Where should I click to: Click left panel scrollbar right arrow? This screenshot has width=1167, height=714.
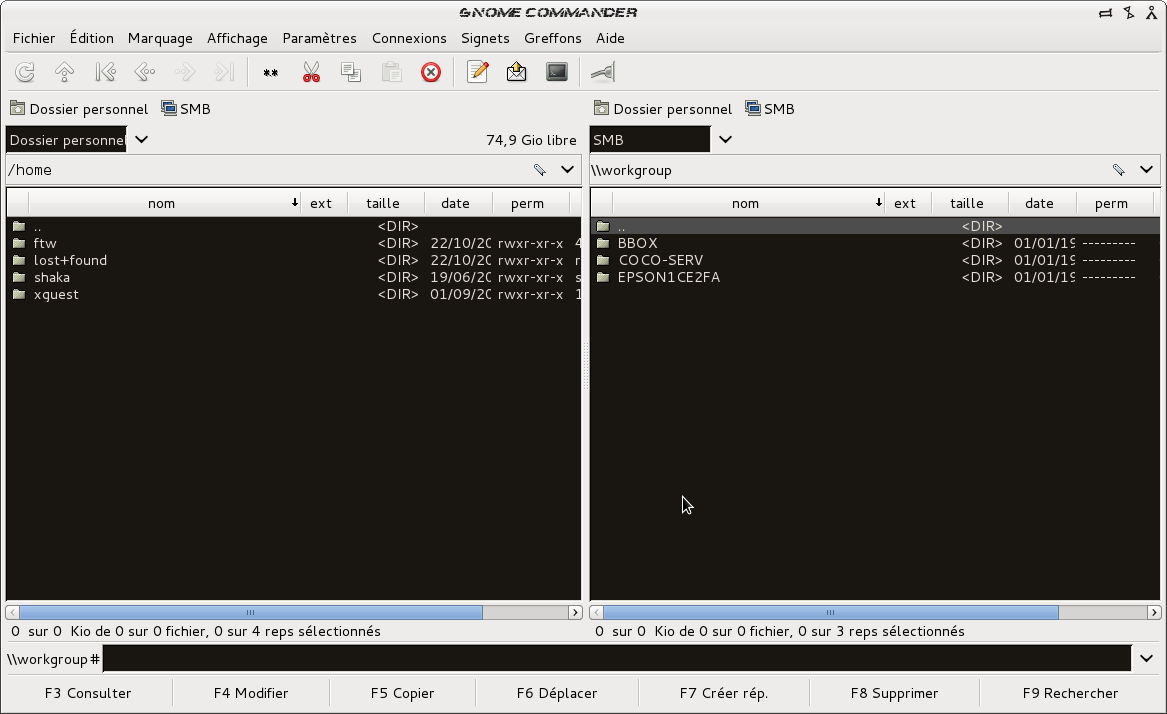tap(575, 613)
